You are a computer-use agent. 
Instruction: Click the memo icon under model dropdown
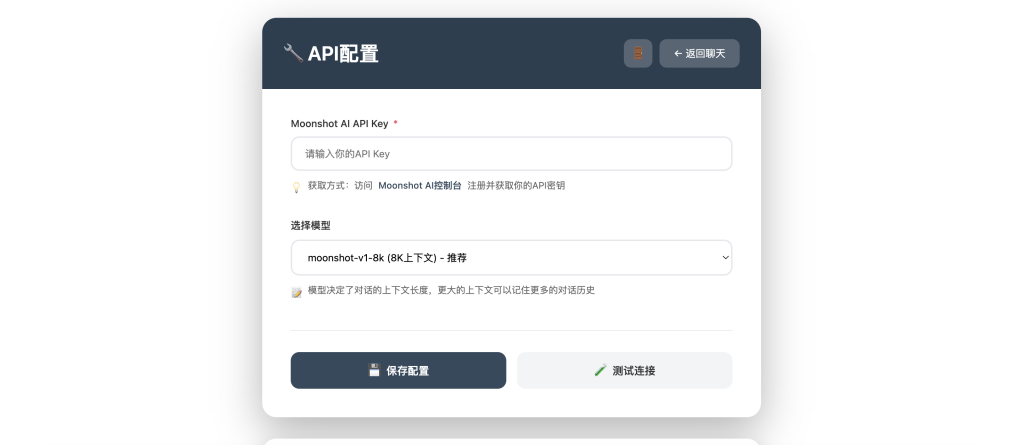(296, 292)
